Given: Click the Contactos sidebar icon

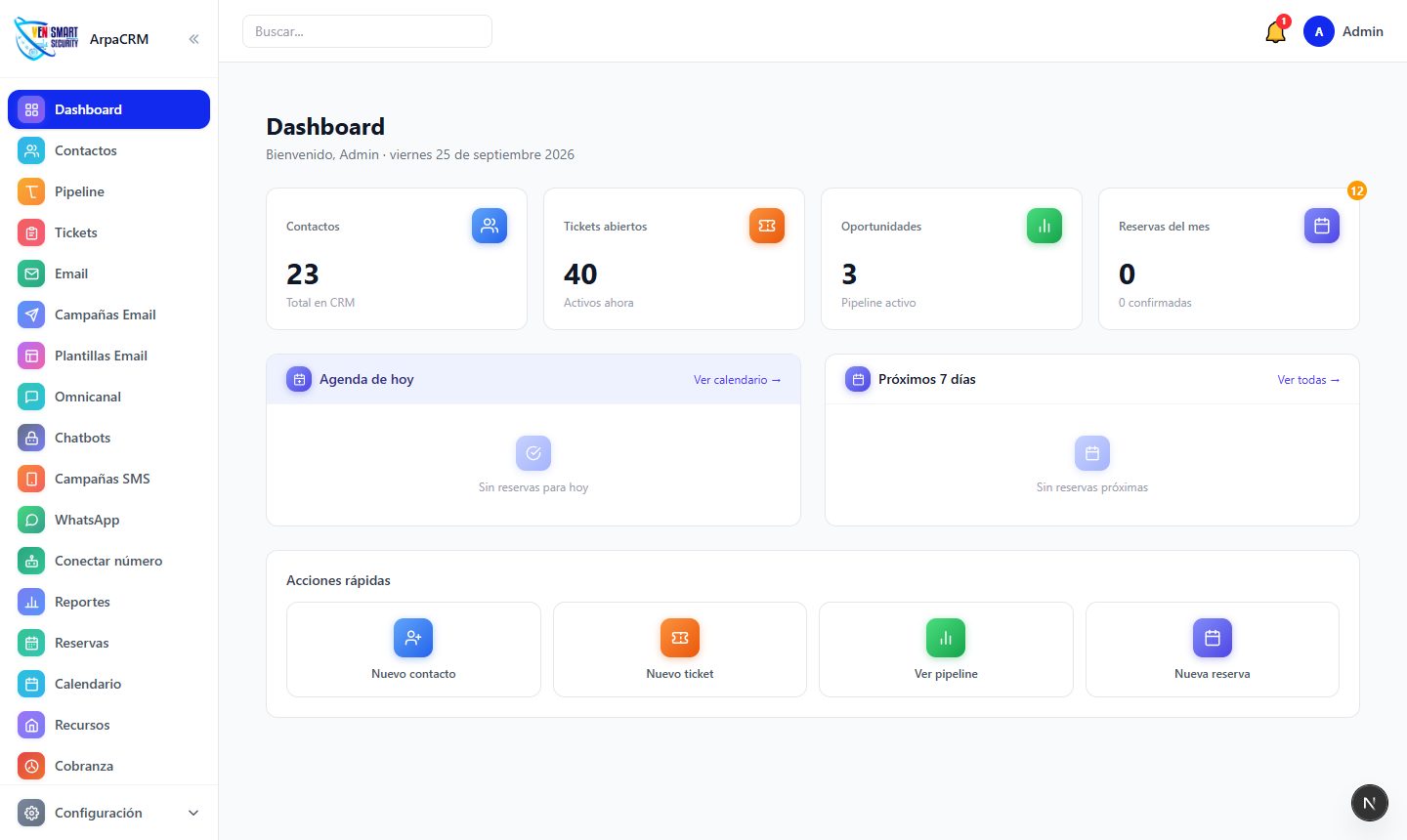Looking at the screenshot, I should click(31, 150).
